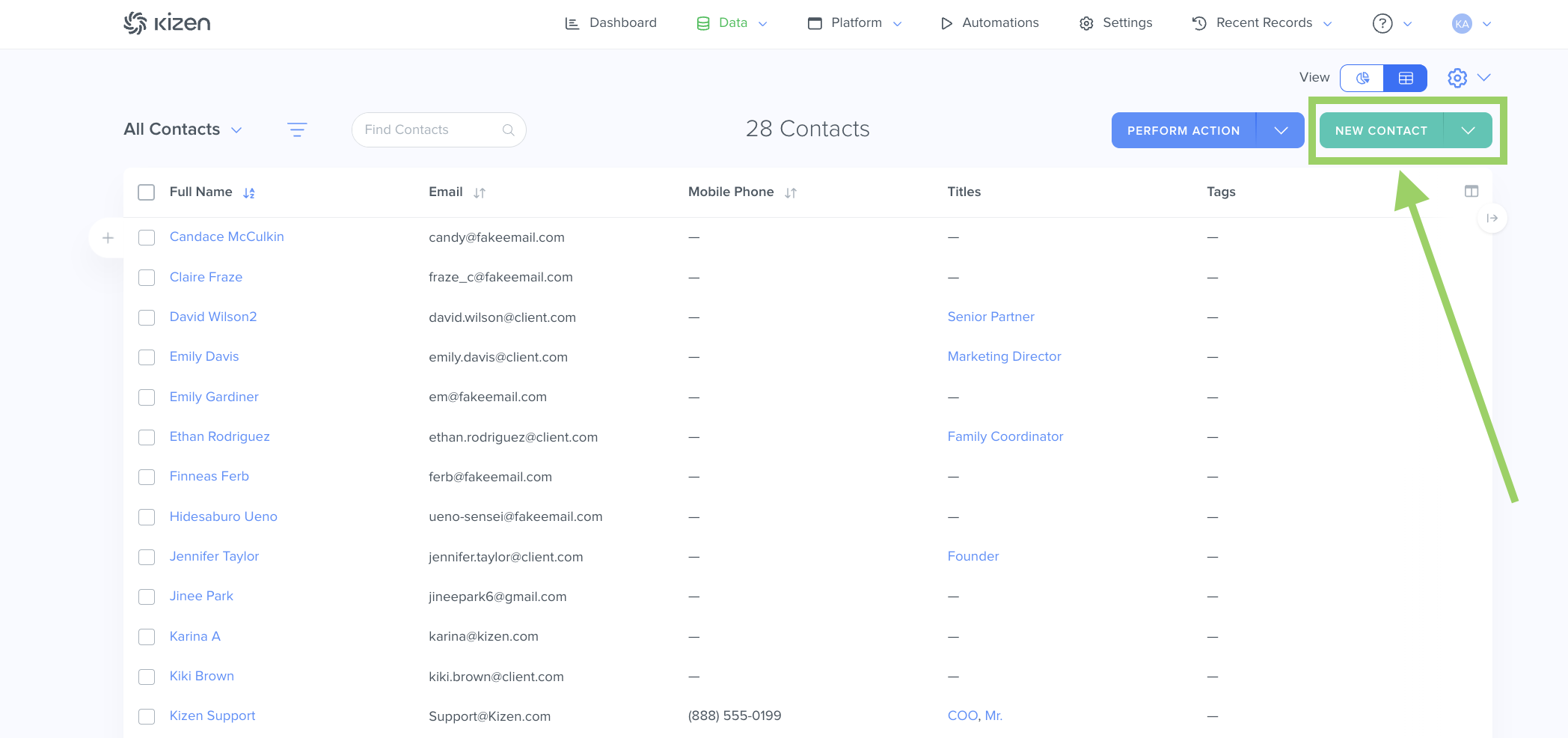
Task: Open the help question mark icon
Action: click(1382, 24)
